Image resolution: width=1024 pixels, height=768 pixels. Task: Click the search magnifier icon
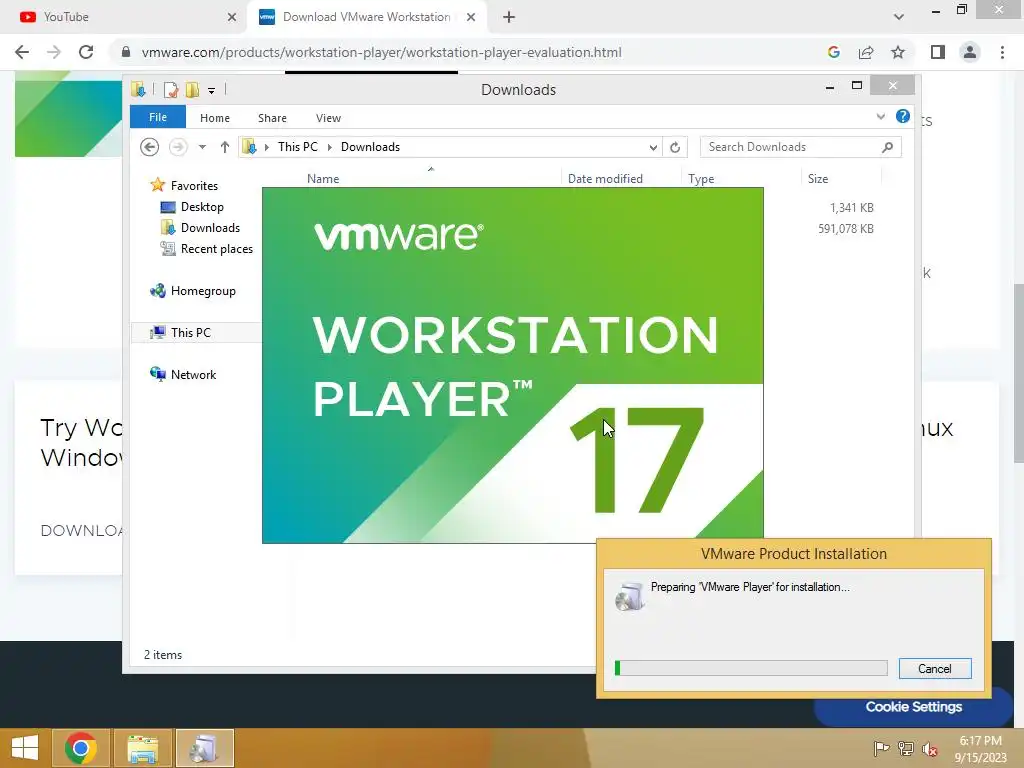tap(888, 147)
